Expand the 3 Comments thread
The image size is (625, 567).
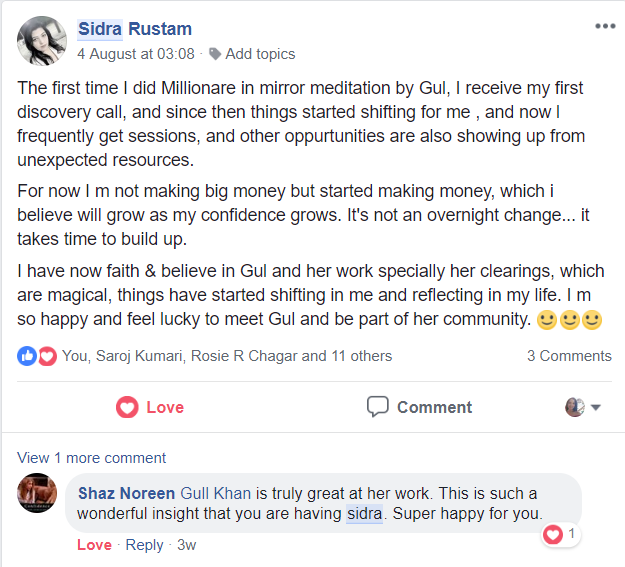pos(569,356)
